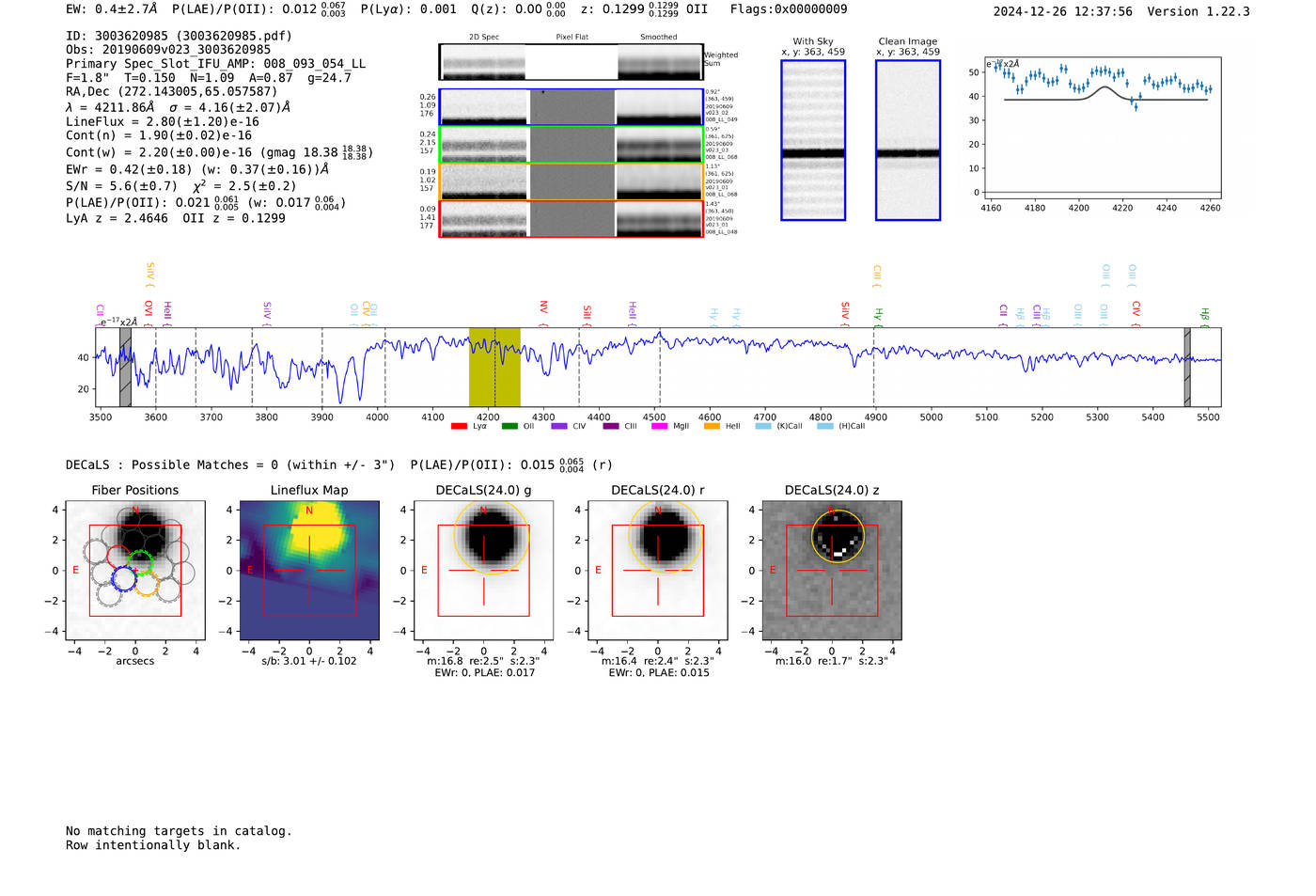This screenshot has width=1316, height=896.
Task: Click the red dashed fiber circle
Action: point(119,558)
